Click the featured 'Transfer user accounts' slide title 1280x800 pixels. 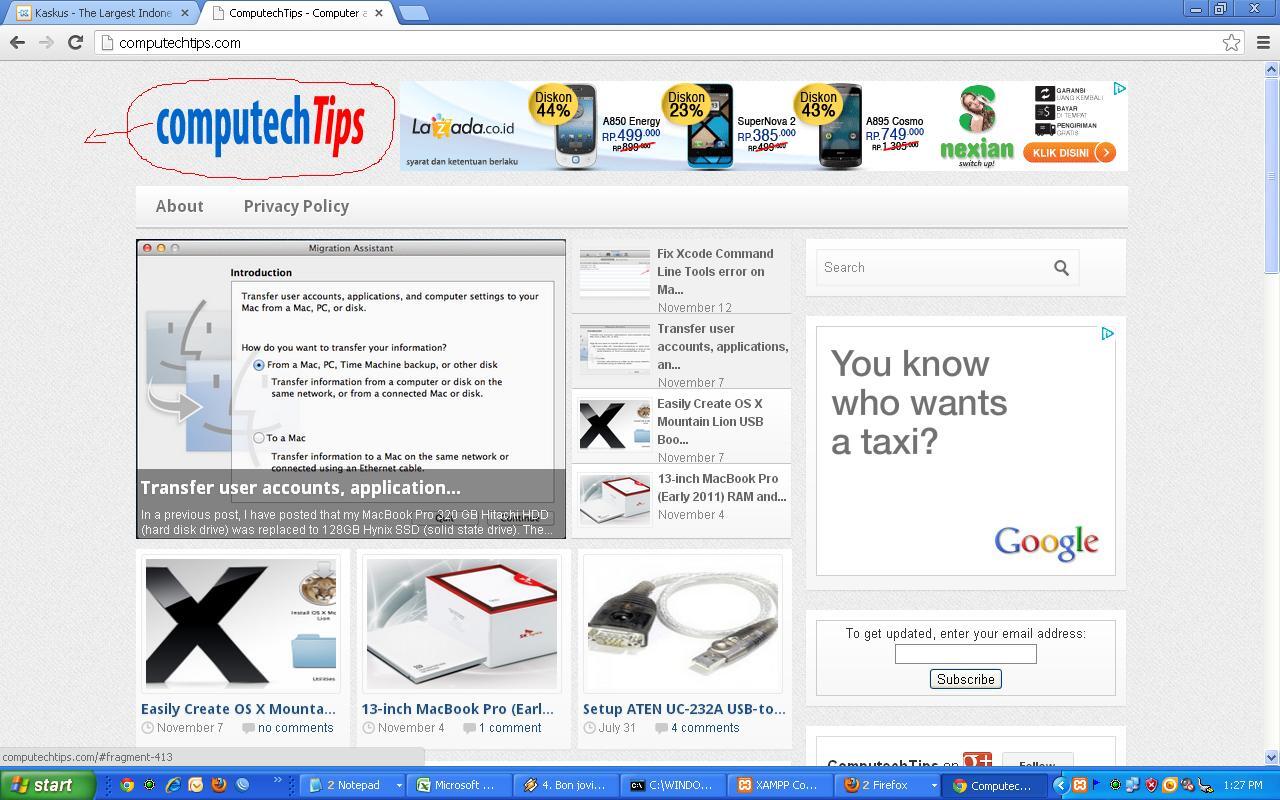click(300, 488)
